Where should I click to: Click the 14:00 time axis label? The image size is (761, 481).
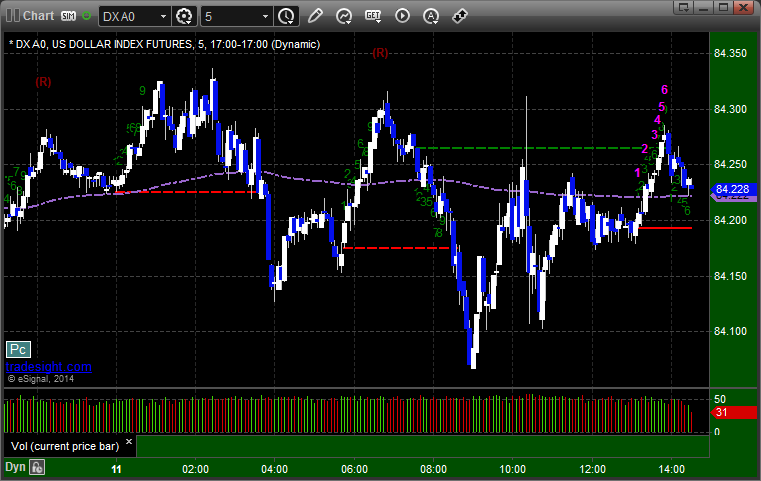[x=672, y=469]
